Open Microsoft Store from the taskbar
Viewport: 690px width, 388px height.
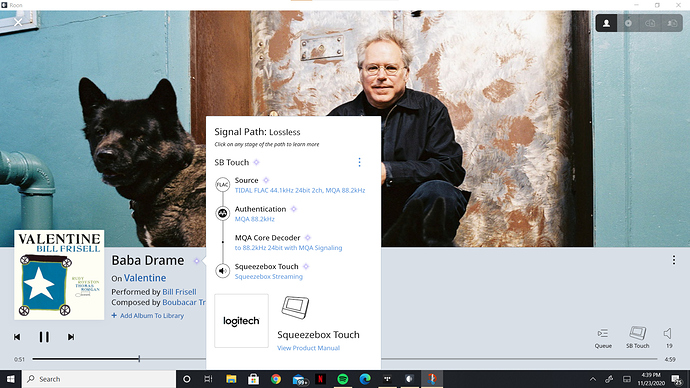pyautogui.click(x=253, y=379)
